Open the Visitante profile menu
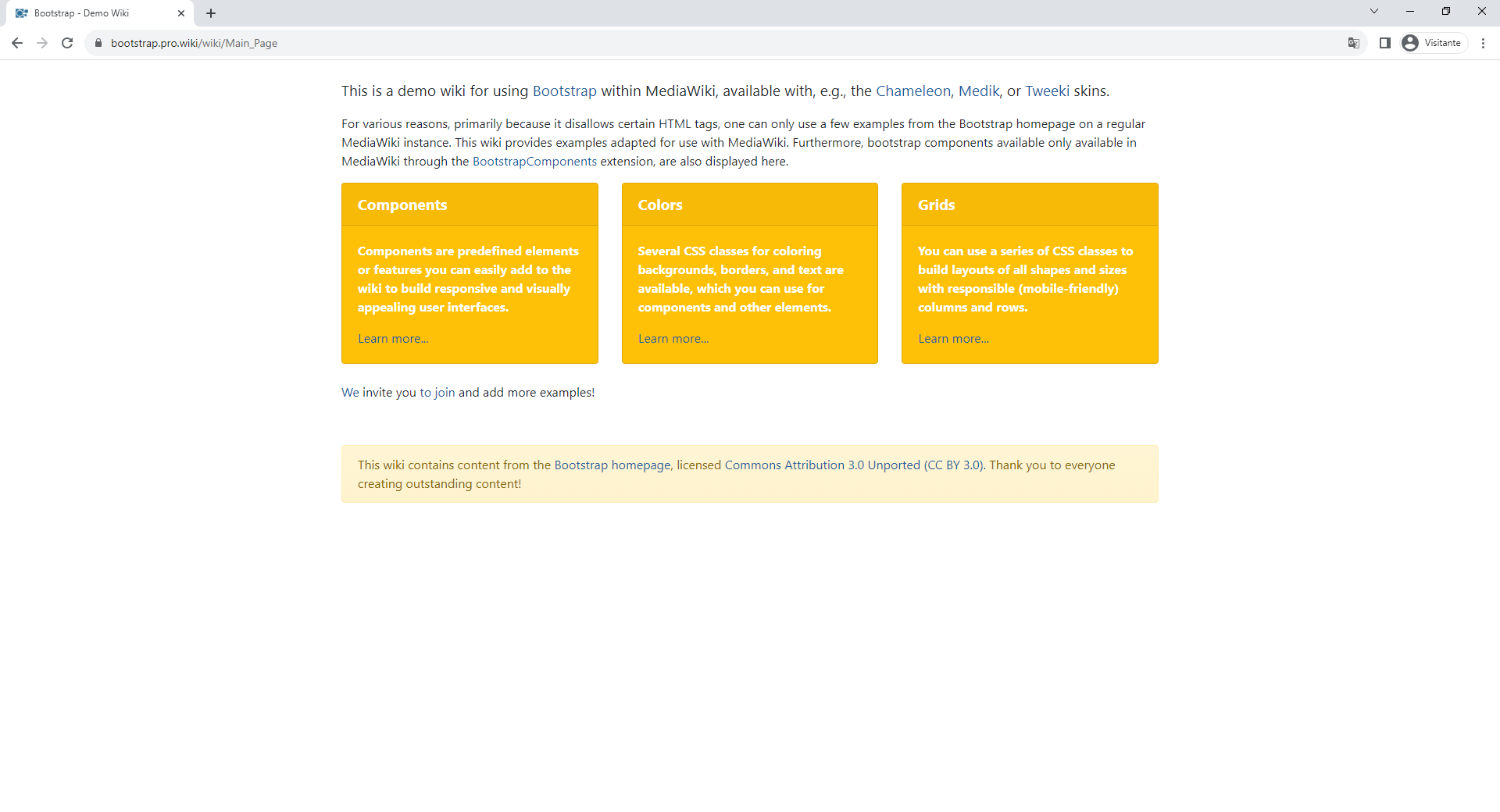This screenshot has height=812, width=1500. pos(1432,43)
